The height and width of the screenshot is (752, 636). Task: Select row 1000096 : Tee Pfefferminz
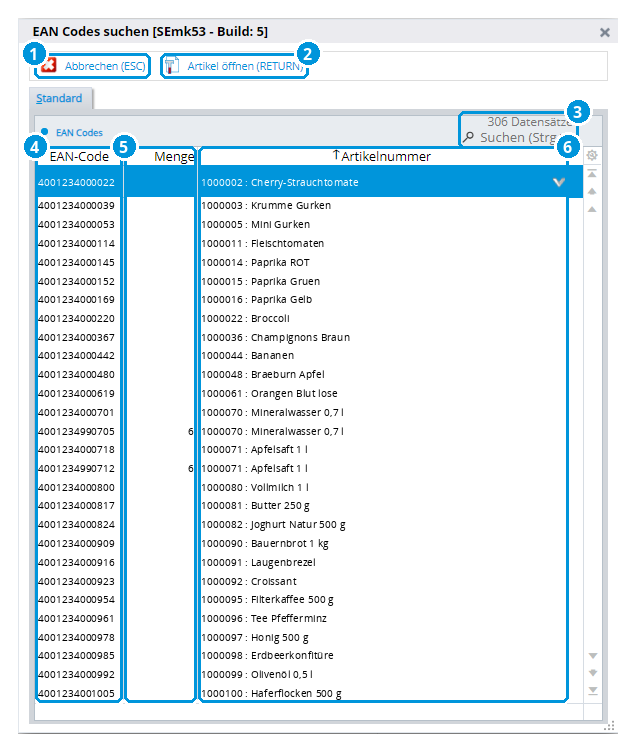coord(309,619)
